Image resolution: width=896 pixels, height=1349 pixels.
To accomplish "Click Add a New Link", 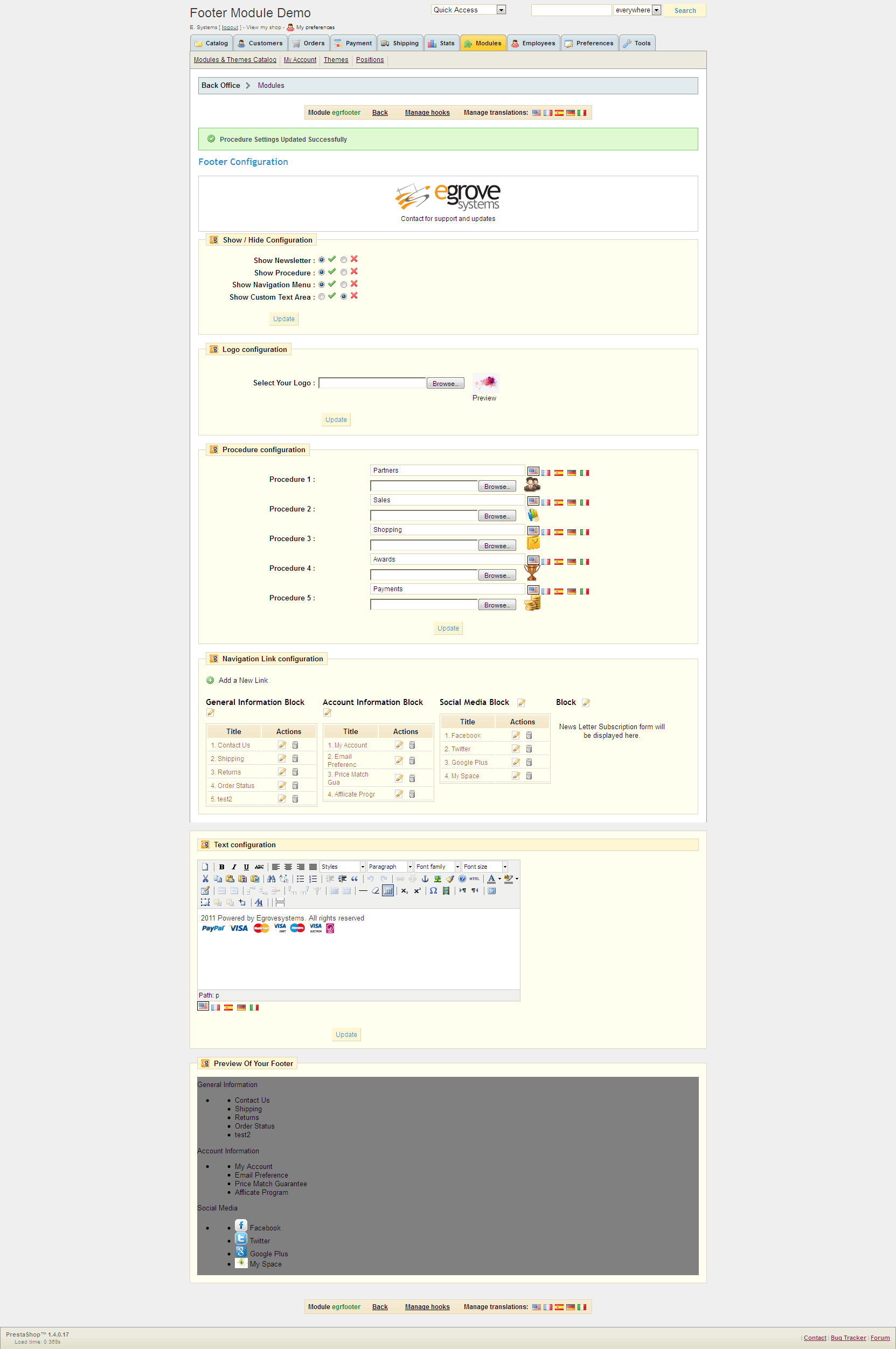I will click(242, 680).
